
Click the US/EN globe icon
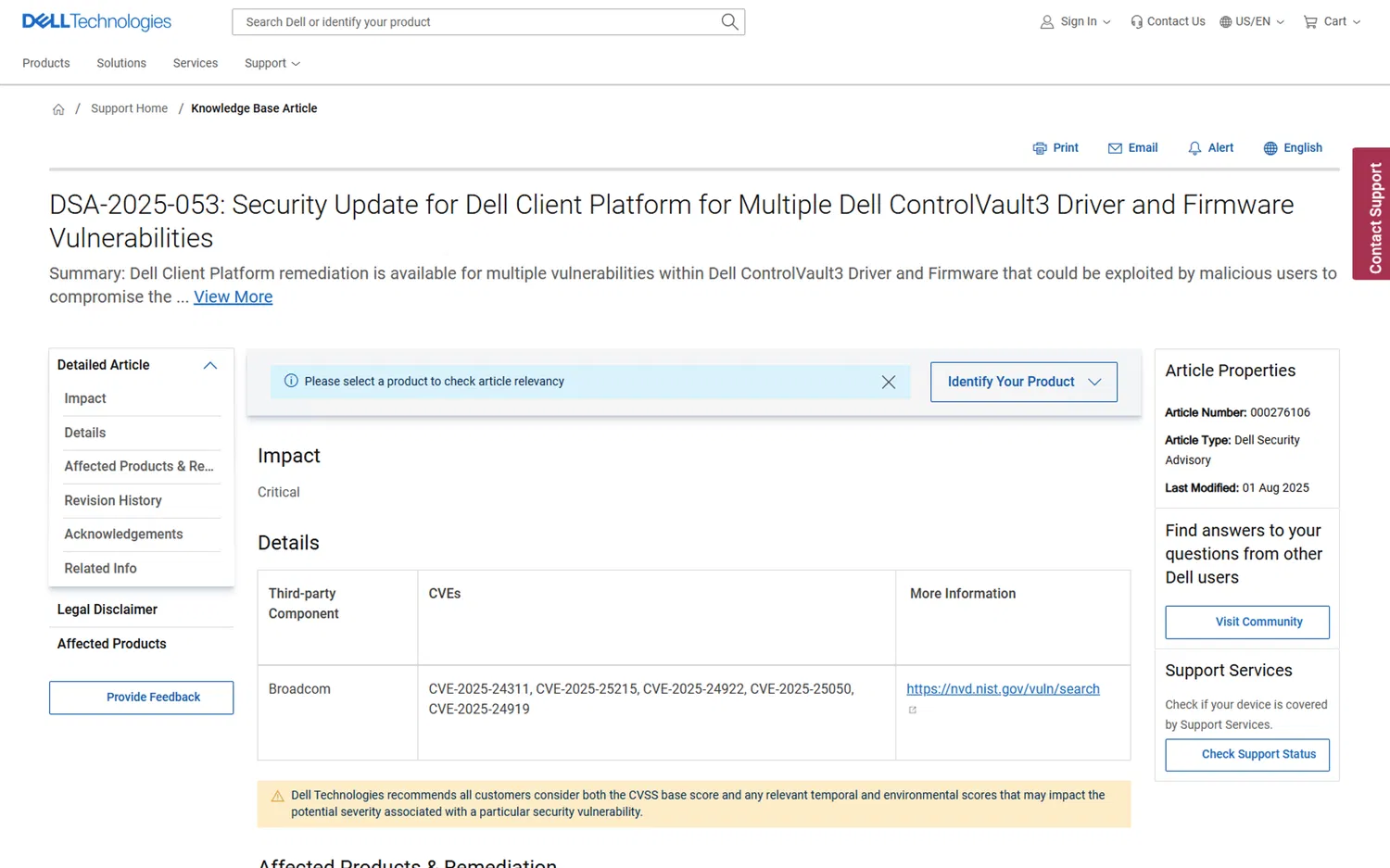(1226, 21)
